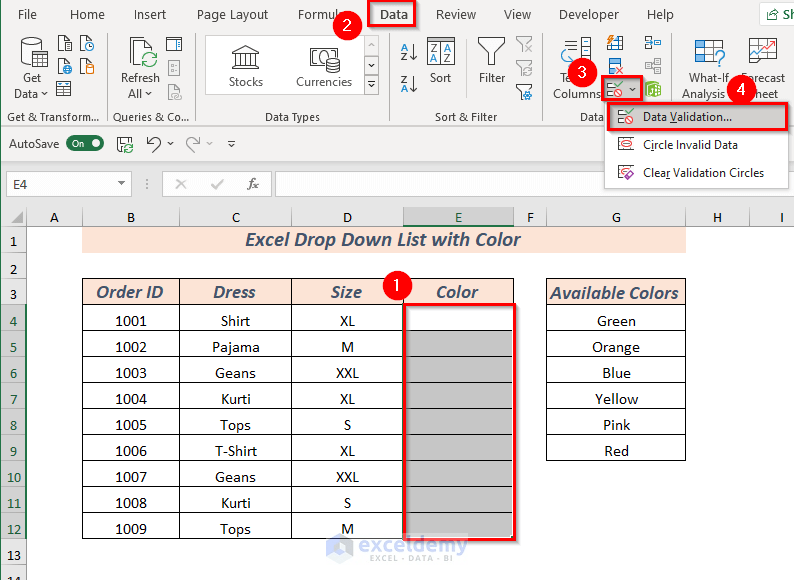Expand the Data Validation dropdown arrow

point(632,90)
